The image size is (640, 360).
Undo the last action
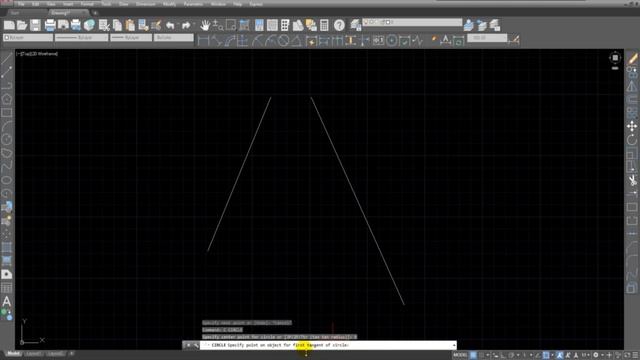click(x=170, y=25)
